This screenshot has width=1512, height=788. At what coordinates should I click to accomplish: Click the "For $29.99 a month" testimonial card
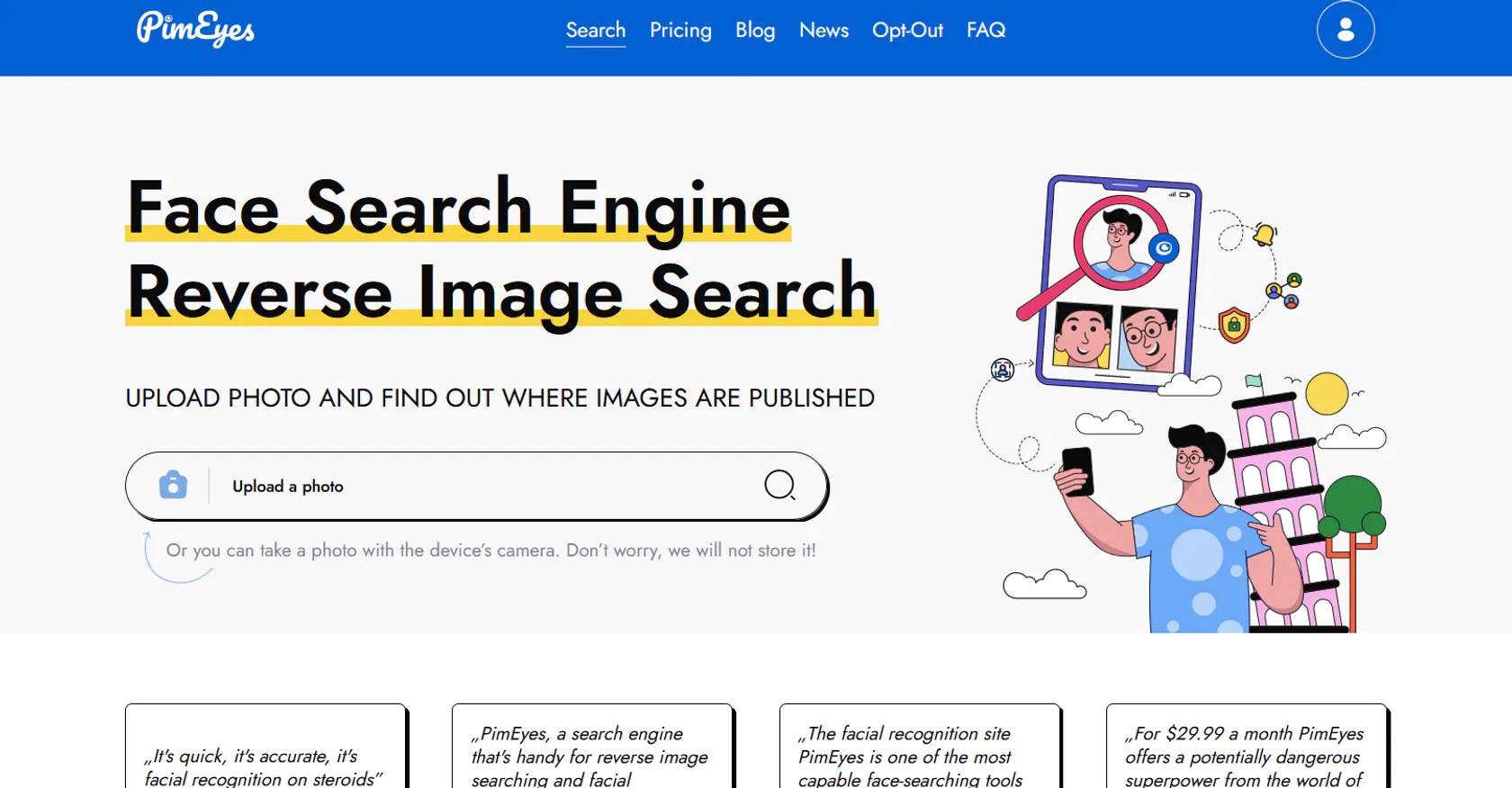pos(1246,746)
